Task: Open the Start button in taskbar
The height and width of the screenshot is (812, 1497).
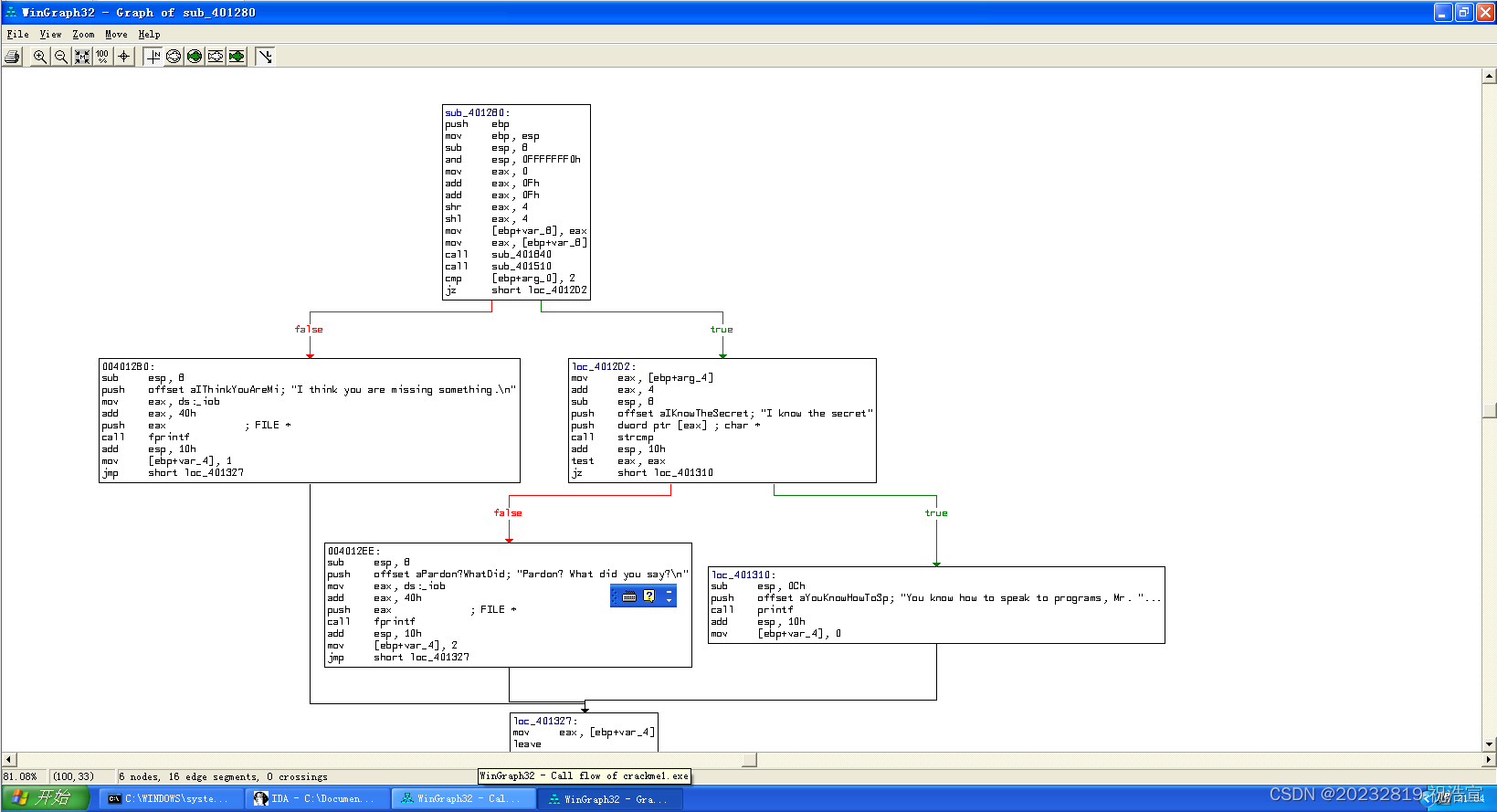Action: (44, 798)
